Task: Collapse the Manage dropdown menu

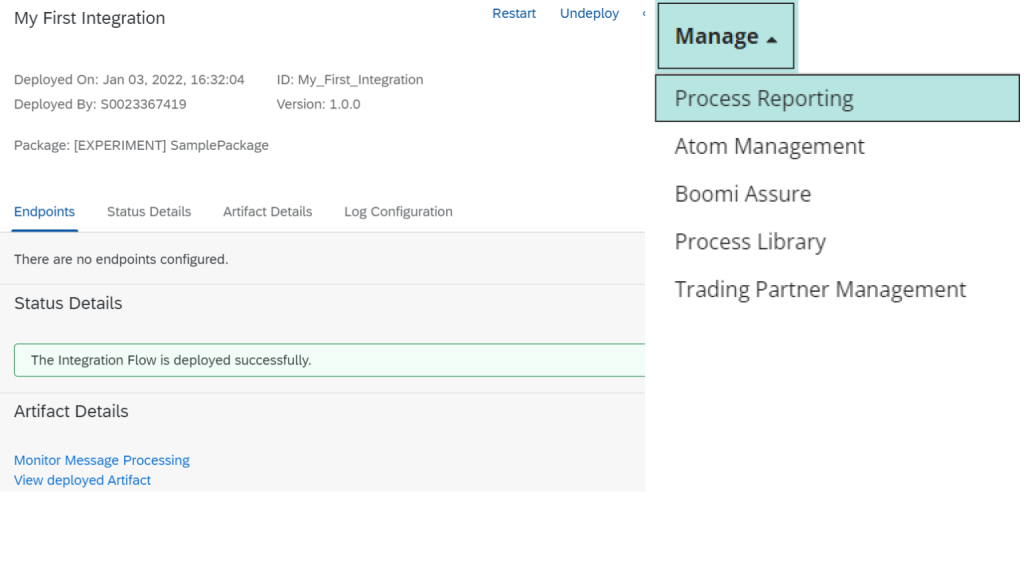Action: coord(725,36)
